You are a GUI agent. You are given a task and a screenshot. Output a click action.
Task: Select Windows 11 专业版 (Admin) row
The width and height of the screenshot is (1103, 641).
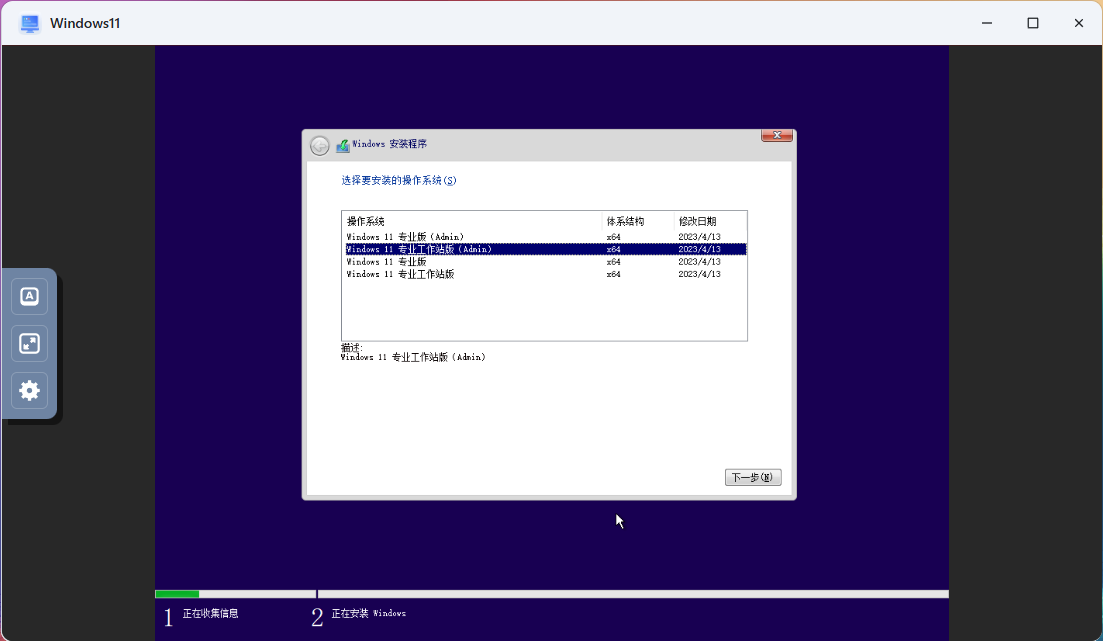(x=546, y=237)
